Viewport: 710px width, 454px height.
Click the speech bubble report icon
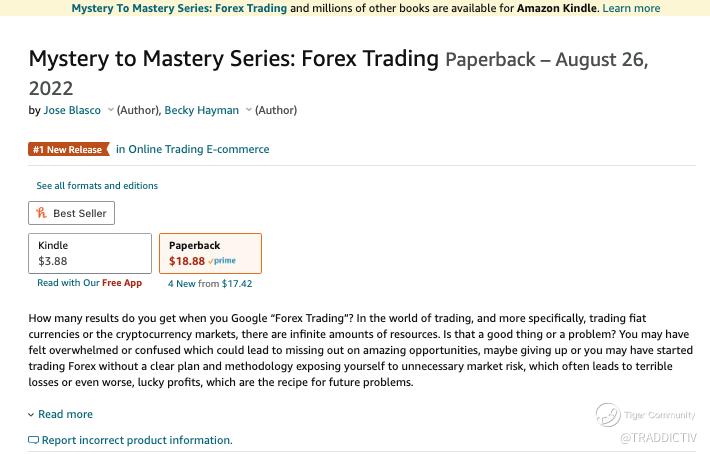[x=34, y=440]
